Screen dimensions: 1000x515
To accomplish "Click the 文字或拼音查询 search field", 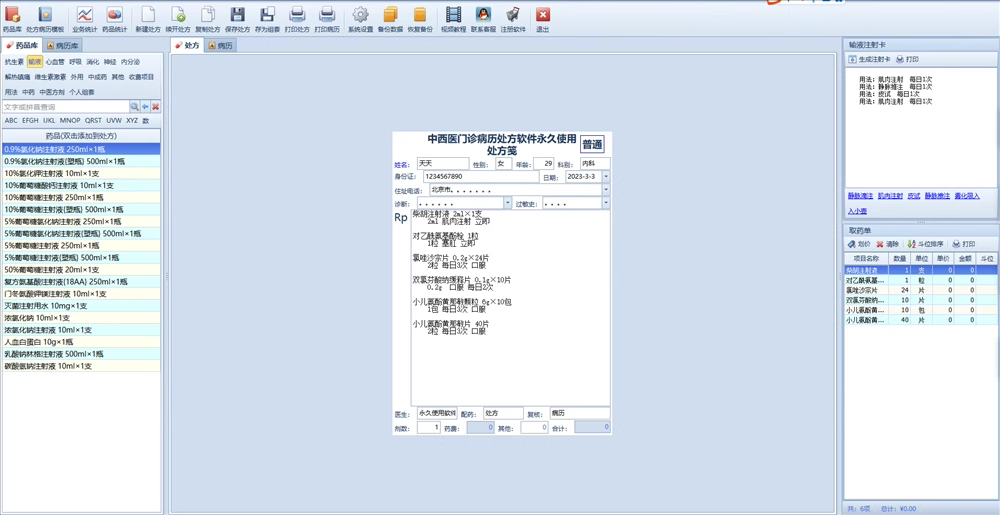I will click(x=66, y=106).
